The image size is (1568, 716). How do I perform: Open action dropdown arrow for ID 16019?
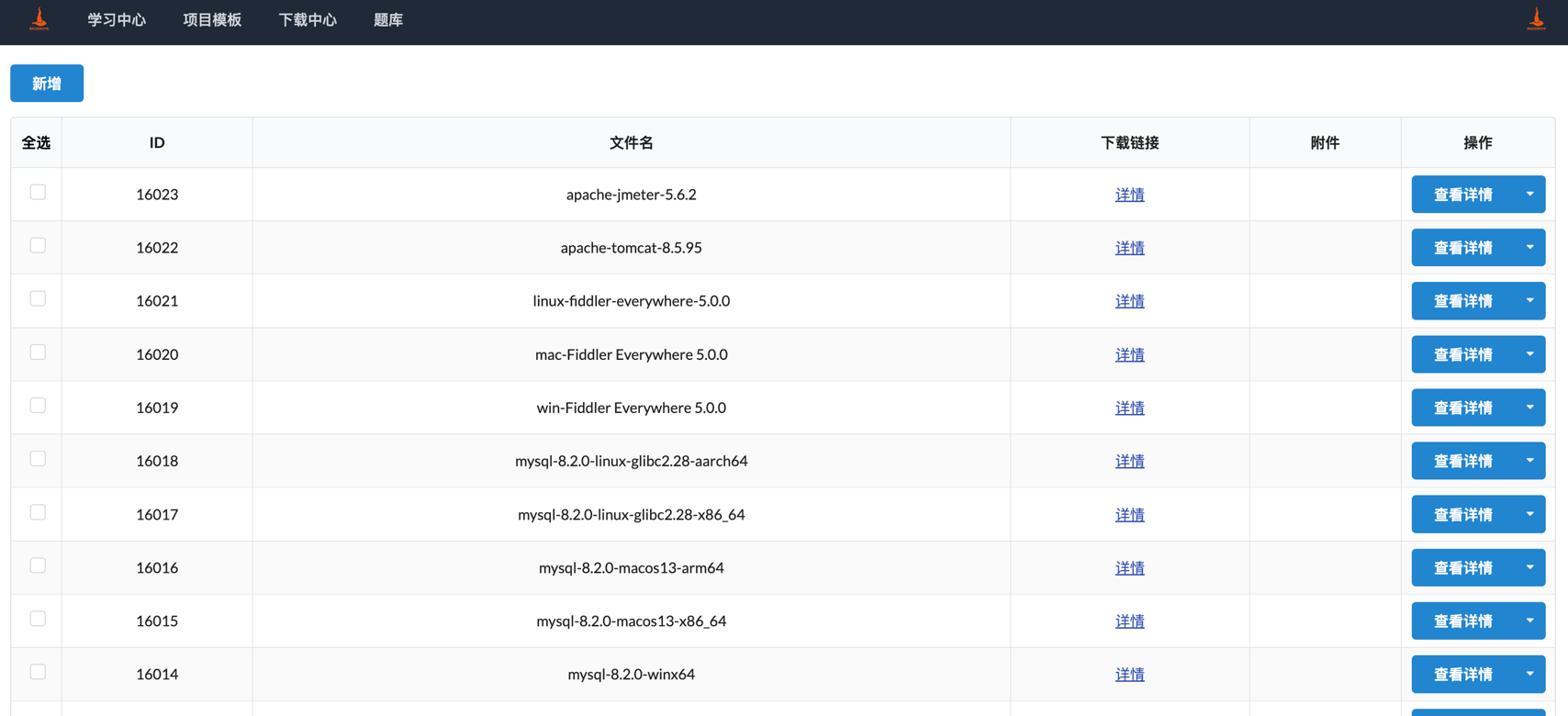1529,408
